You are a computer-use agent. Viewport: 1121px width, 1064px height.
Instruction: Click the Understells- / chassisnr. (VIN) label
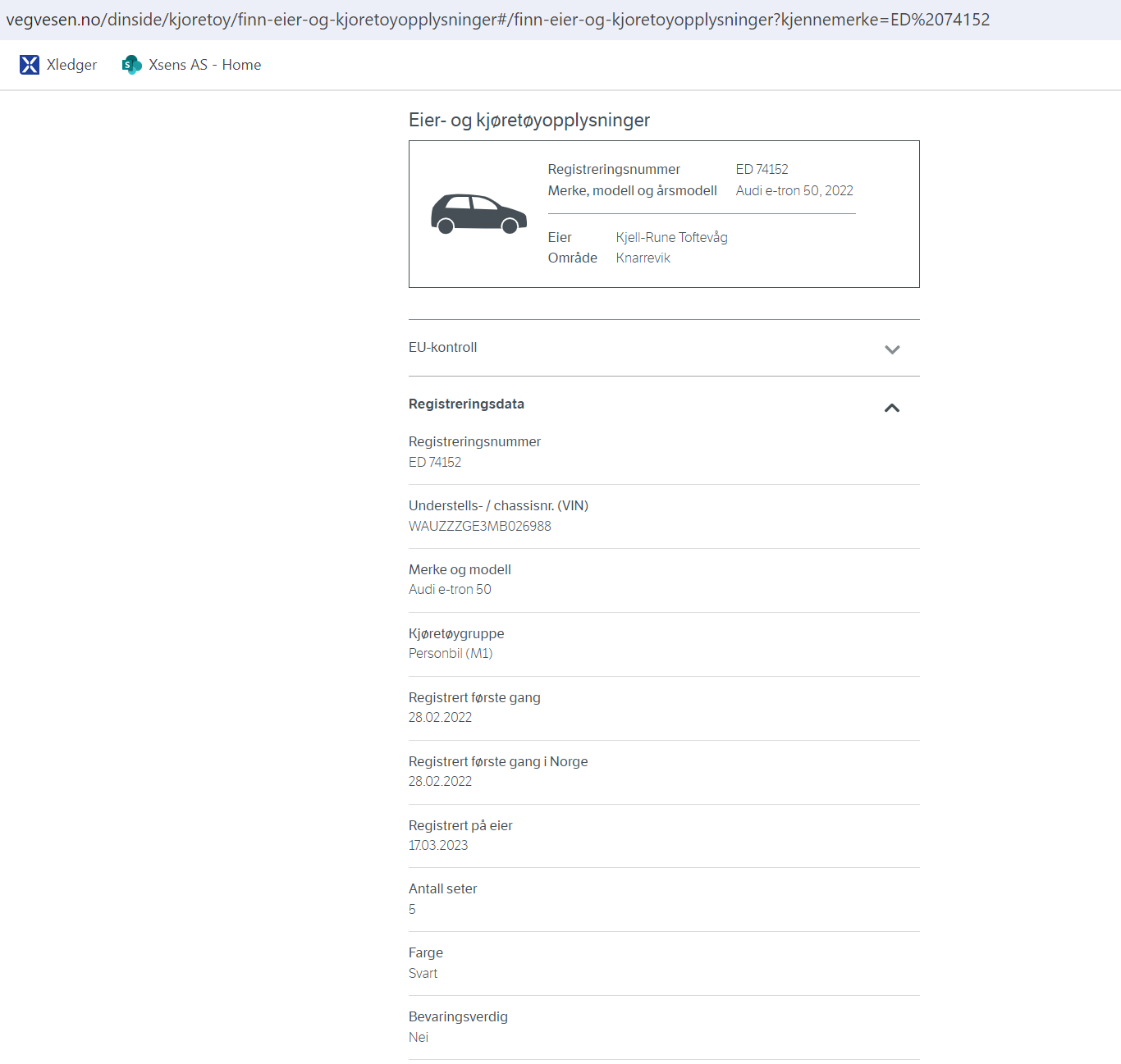click(499, 506)
